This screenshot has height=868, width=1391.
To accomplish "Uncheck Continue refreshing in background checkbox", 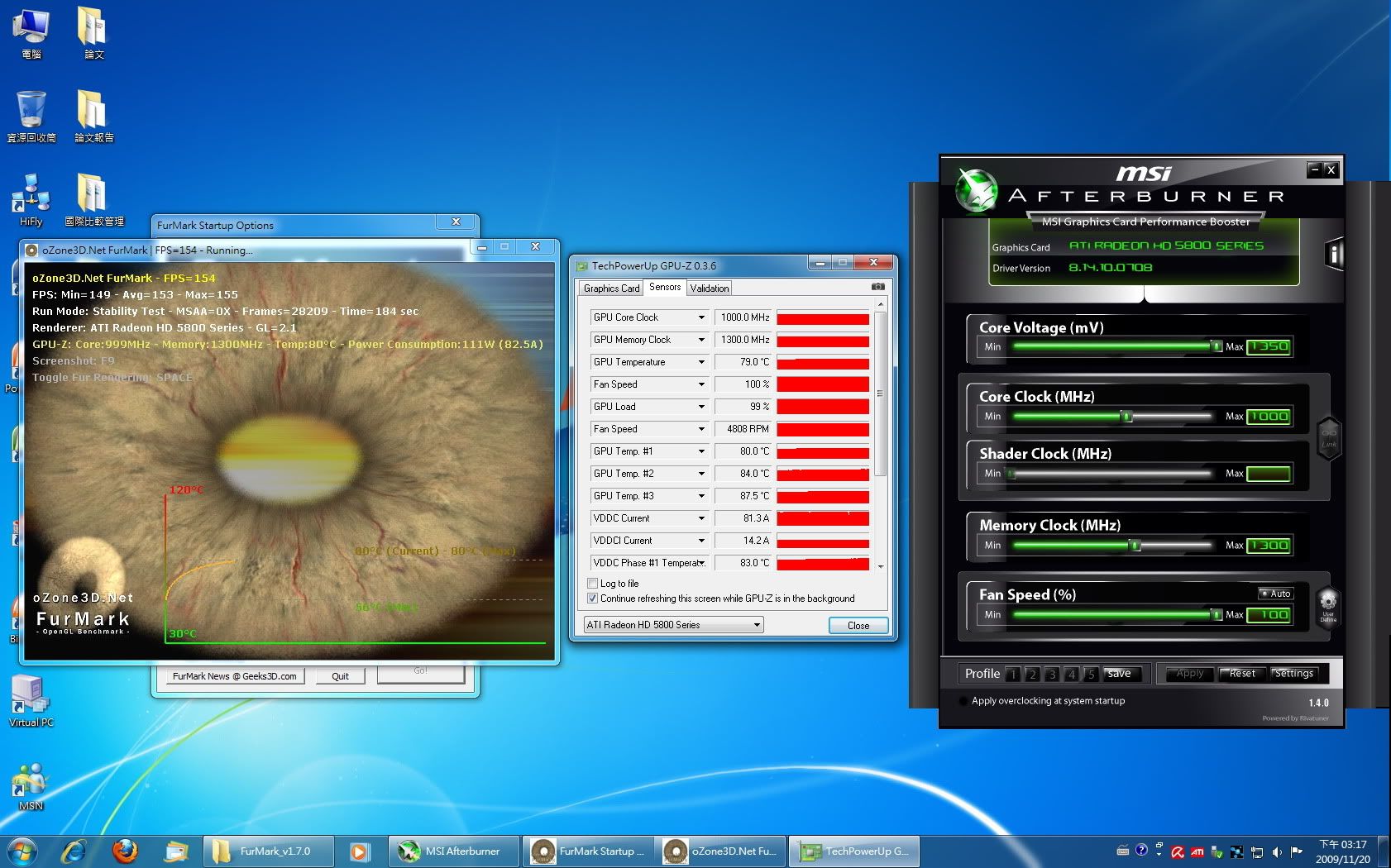I will pos(592,599).
